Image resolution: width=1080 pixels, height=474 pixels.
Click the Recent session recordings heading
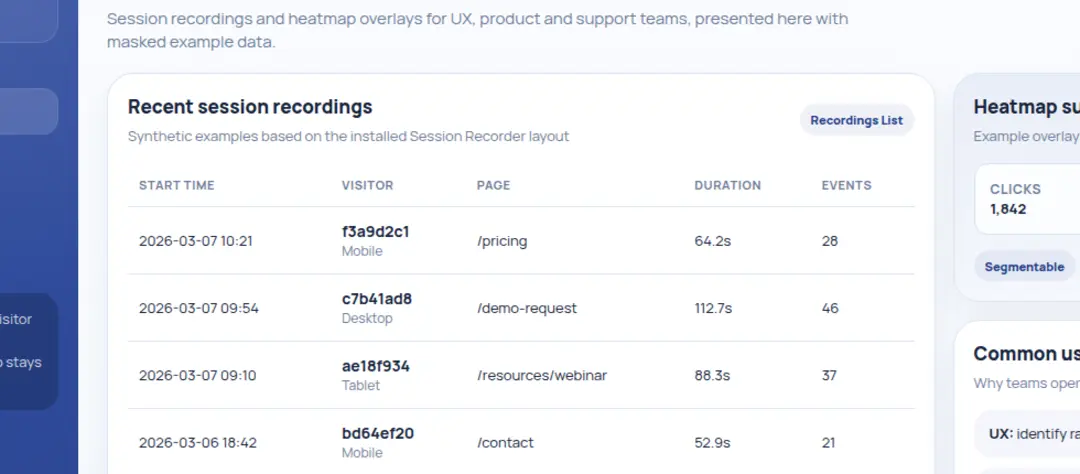pos(250,107)
